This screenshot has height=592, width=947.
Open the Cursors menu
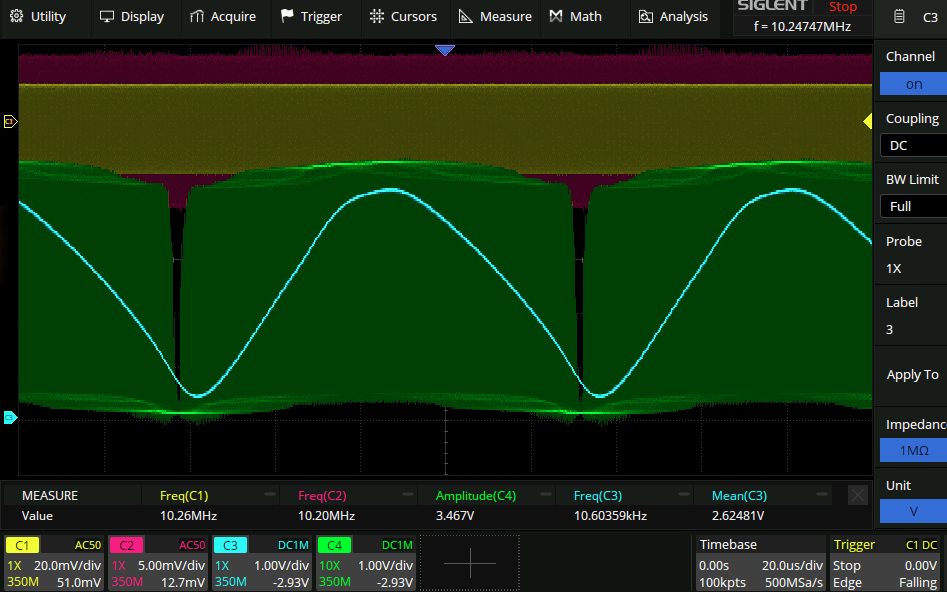[403, 16]
